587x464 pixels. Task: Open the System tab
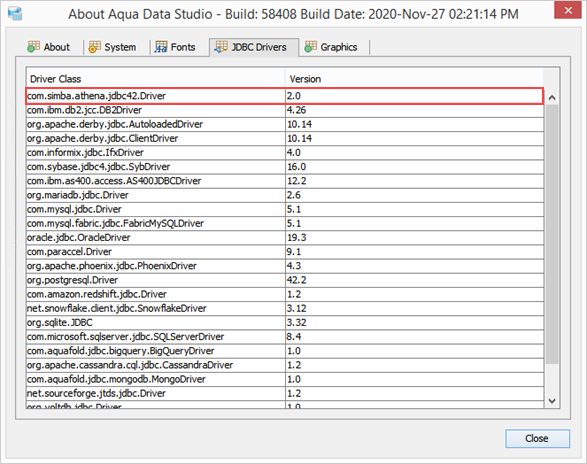click(112, 47)
